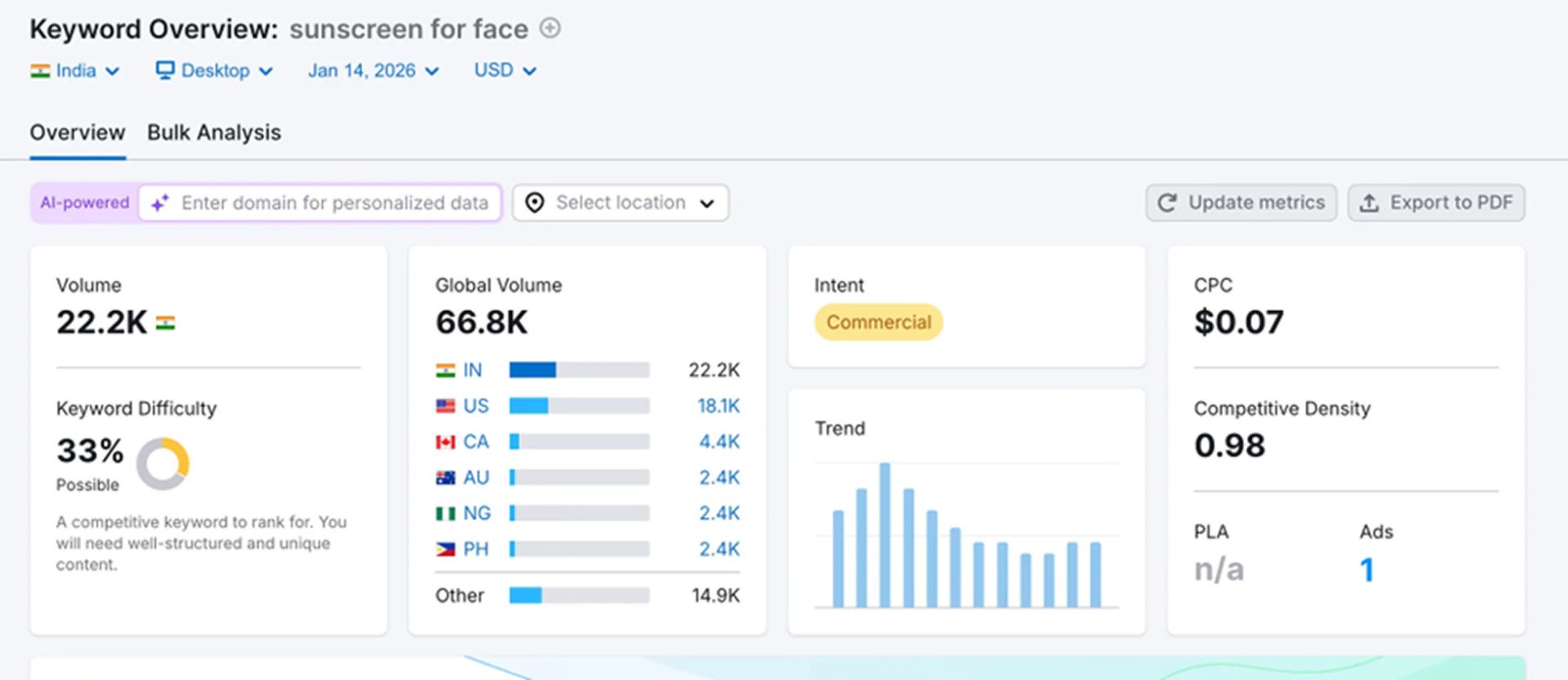
Task: Click the Canada flag in Global Volume list
Action: coord(445,442)
